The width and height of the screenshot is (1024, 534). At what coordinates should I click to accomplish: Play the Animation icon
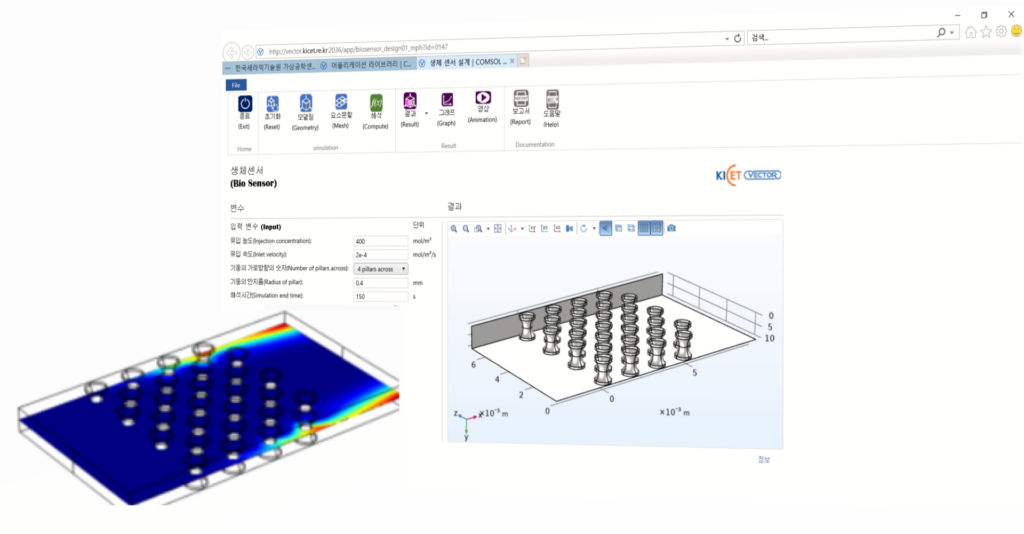(x=483, y=98)
